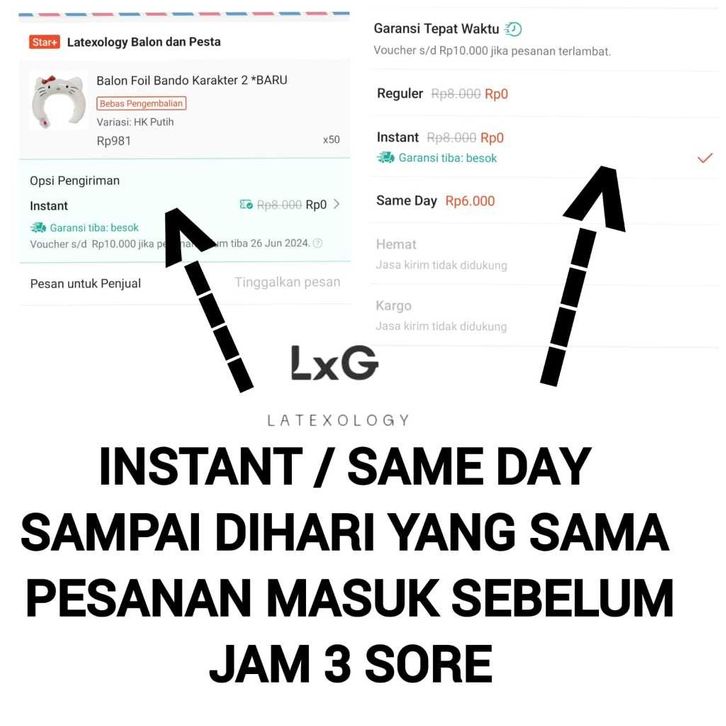This screenshot has width=726, height=726.
Task: Select the Reguler shipping option
Action: pos(544,94)
